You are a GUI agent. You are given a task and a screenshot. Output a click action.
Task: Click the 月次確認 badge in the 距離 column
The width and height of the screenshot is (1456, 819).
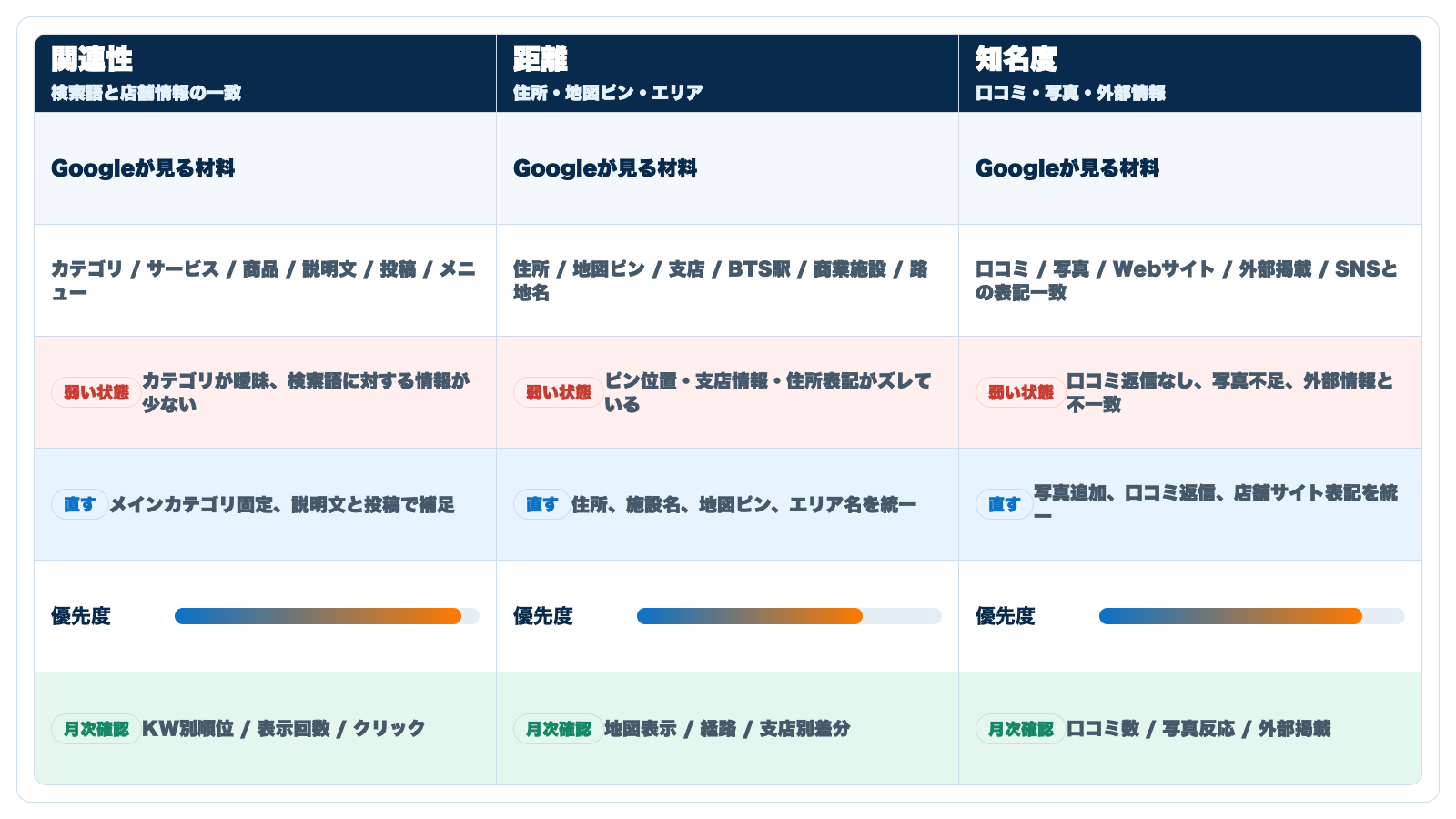(558, 729)
